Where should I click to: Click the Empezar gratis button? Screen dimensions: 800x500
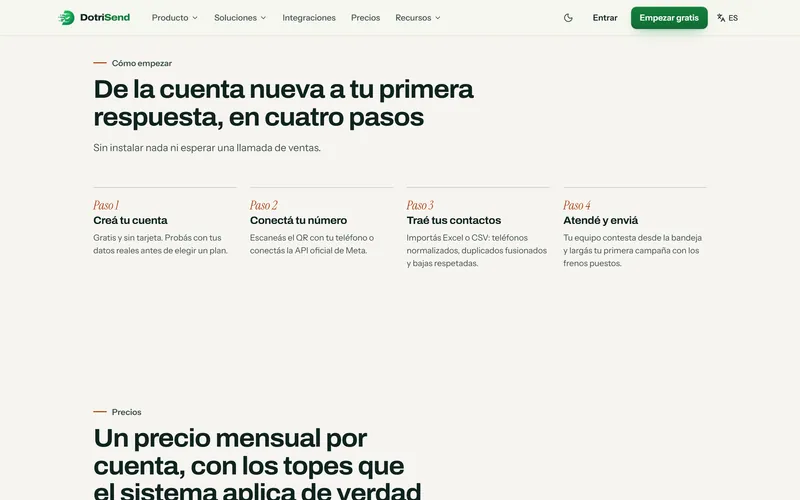pyautogui.click(x=669, y=18)
